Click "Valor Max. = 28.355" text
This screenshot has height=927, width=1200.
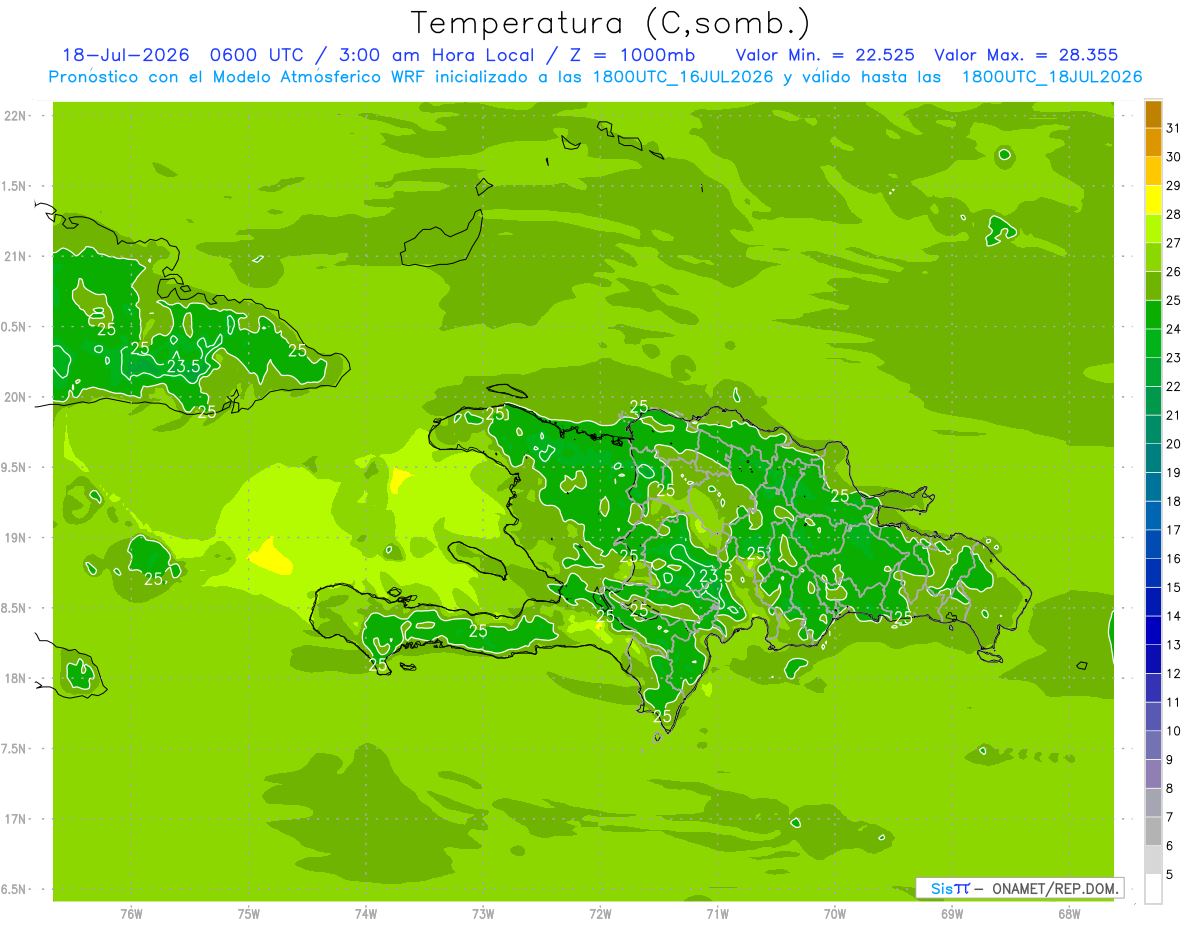pyautogui.click(x=1026, y=55)
